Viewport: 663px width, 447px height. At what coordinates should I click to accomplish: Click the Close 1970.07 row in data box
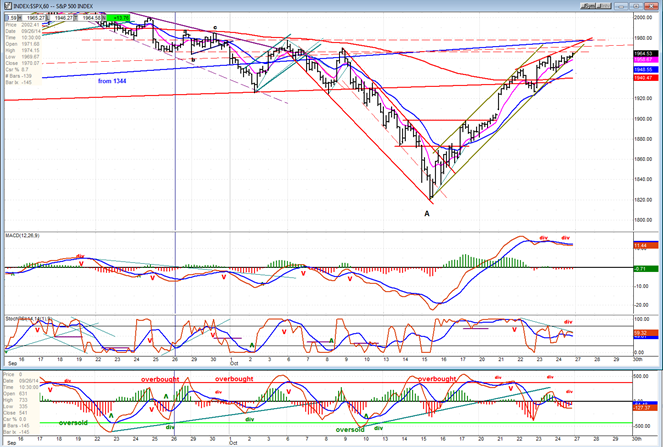pos(22,63)
